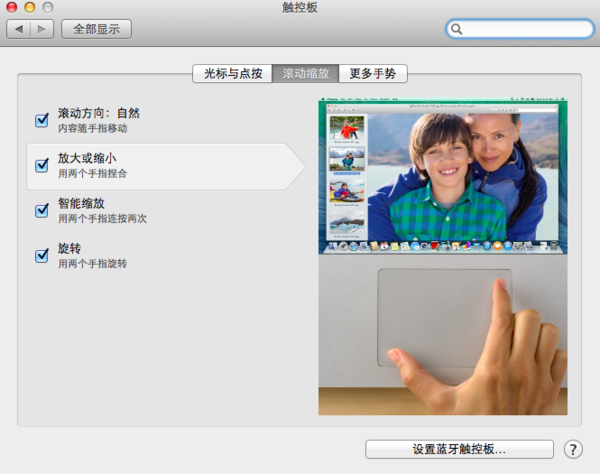Select the 旋转 gesture label
The width and height of the screenshot is (600, 474).
tap(69, 249)
